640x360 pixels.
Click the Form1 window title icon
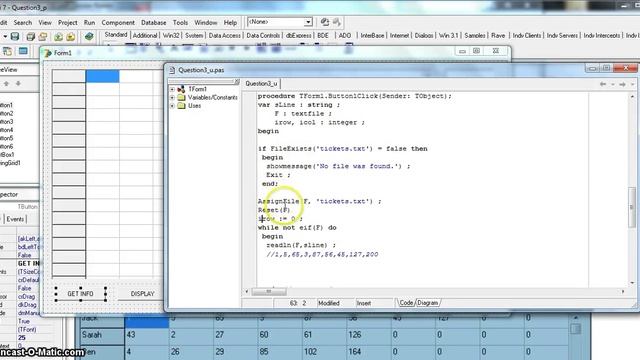tap(48, 53)
